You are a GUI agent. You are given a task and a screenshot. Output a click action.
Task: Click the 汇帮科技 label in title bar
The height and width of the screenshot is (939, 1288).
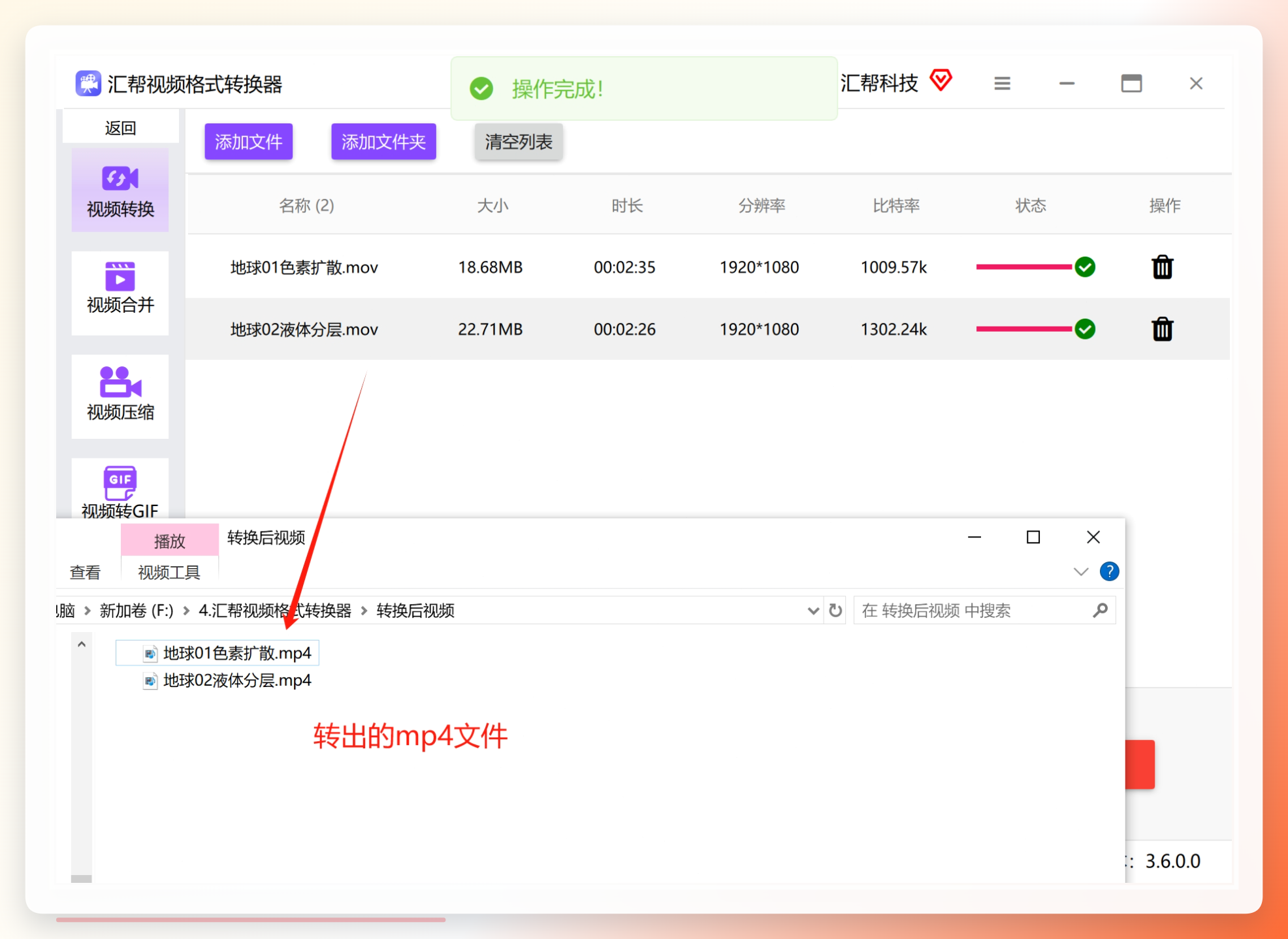(878, 83)
